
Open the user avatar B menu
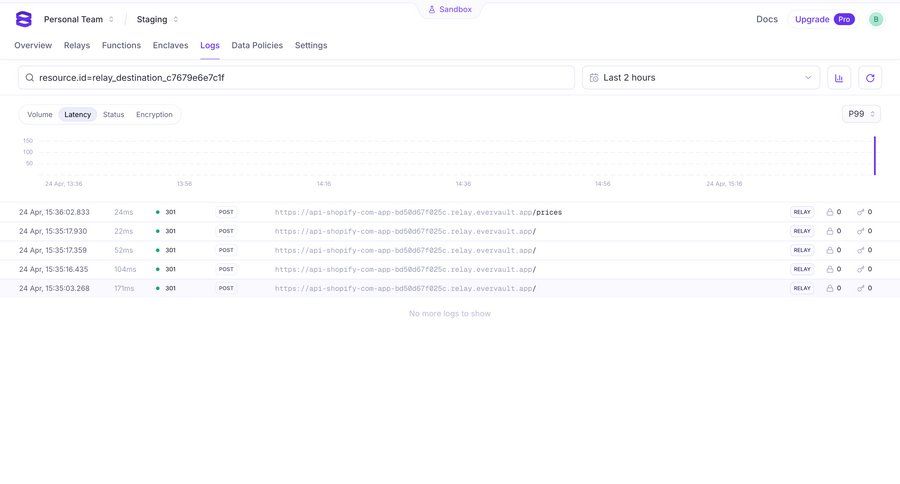(x=876, y=19)
